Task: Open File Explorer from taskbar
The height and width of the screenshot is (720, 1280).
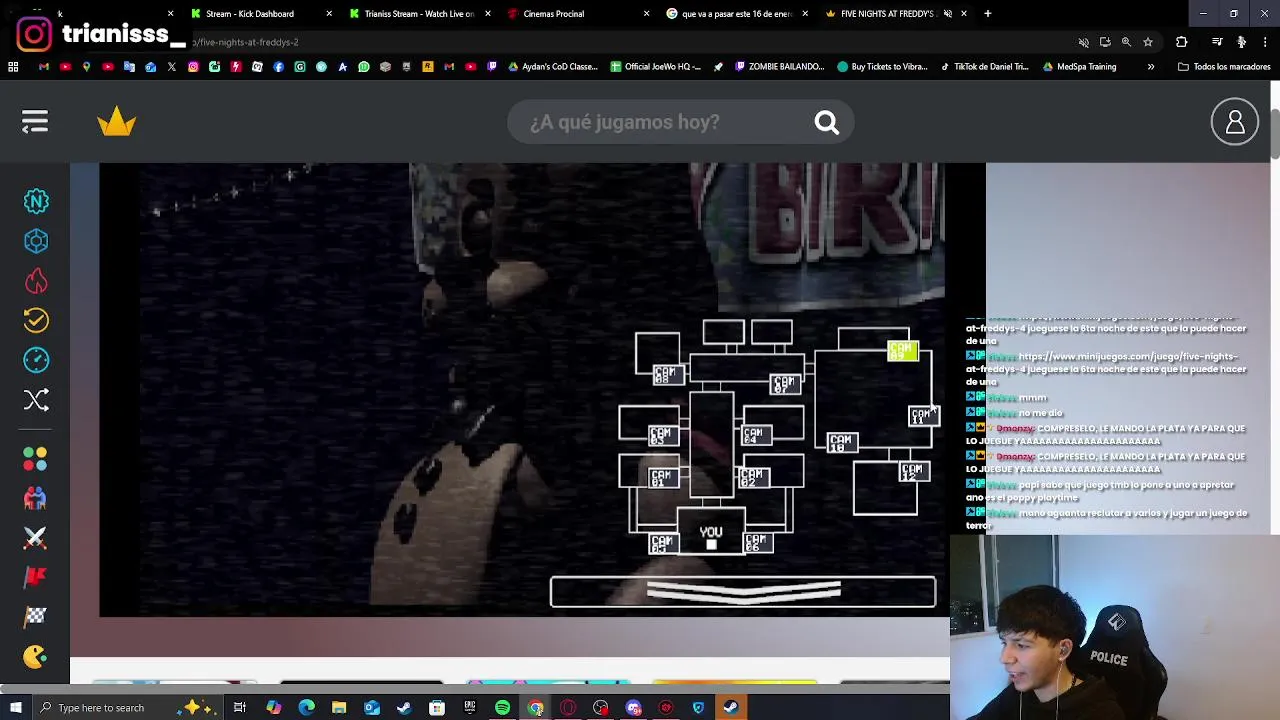Action: [x=339, y=708]
